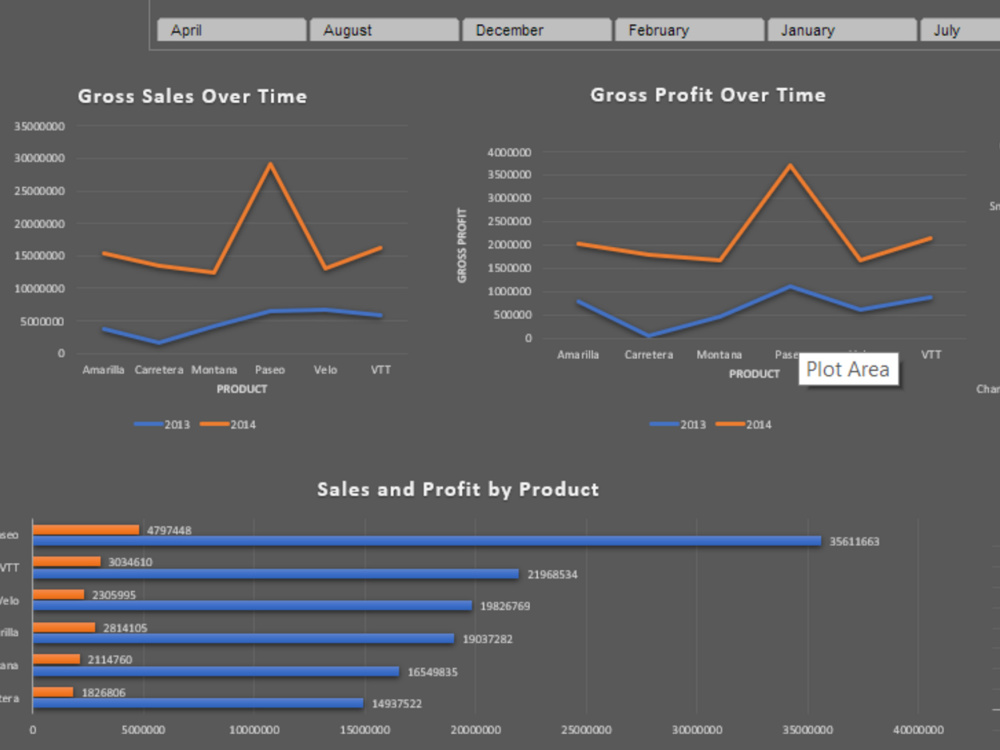Select the January slicer button

(841, 30)
